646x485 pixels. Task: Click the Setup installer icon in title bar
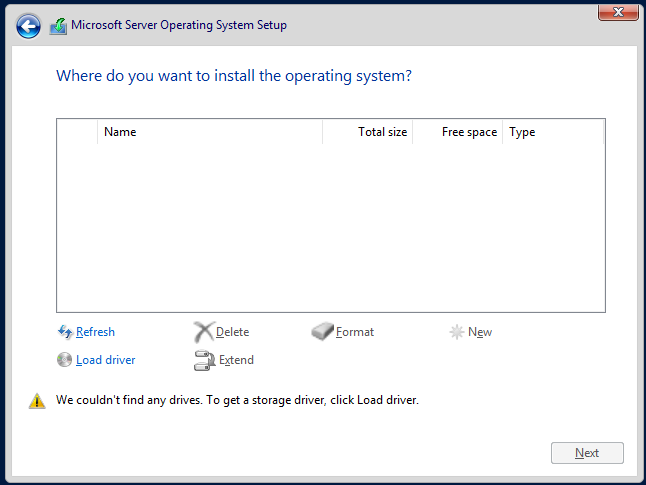[59, 26]
